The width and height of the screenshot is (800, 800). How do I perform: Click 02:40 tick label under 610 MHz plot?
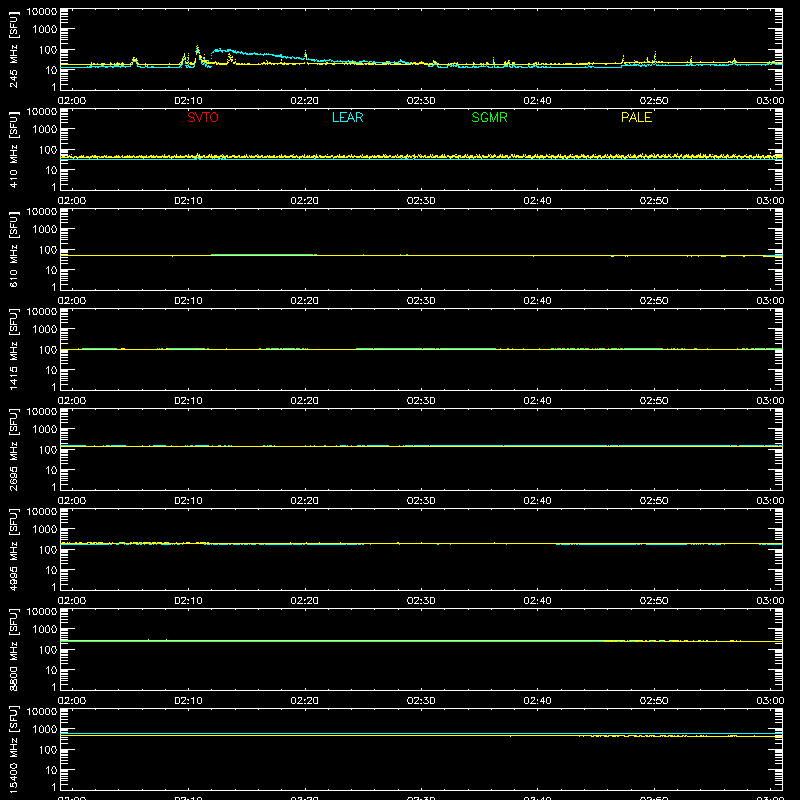tap(537, 301)
